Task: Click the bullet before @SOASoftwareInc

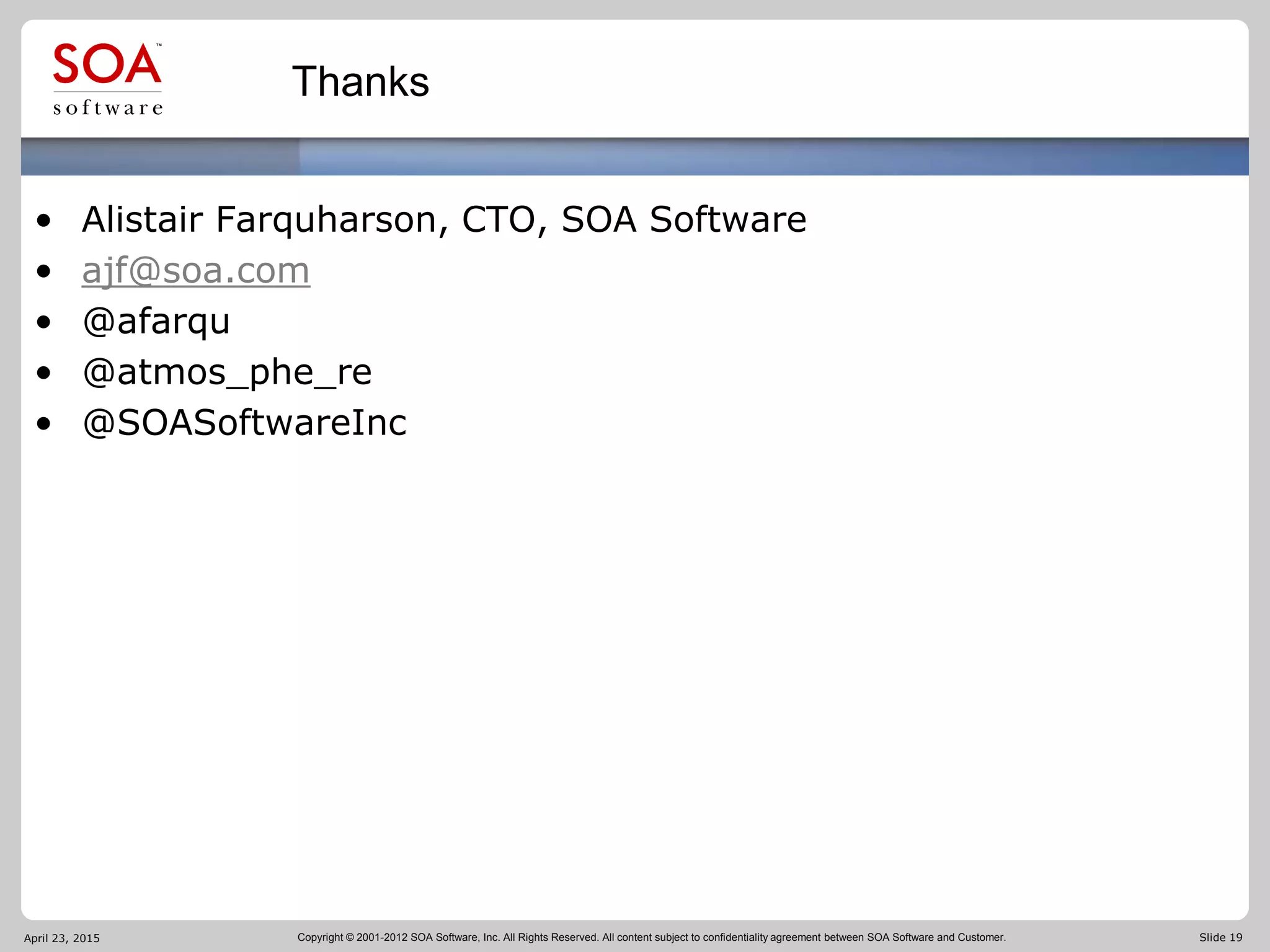Action: point(43,423)
